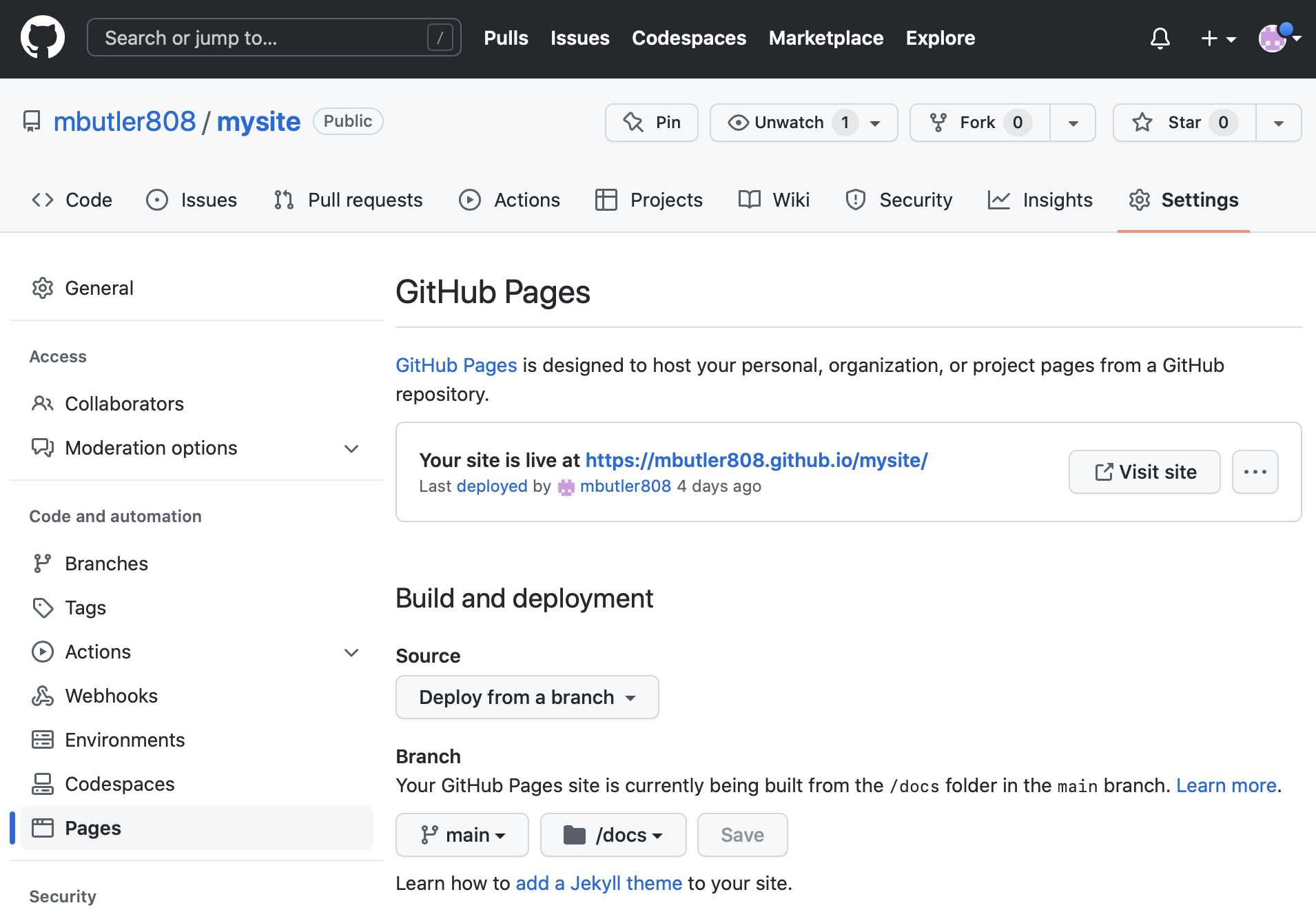Click the Visit site button

[x=1144, y=472]
